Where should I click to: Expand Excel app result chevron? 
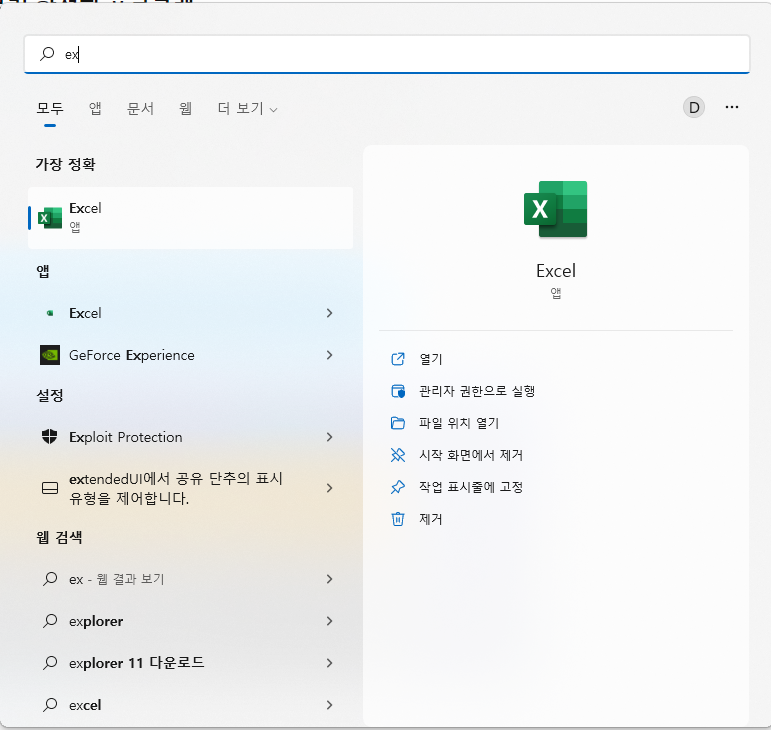pos(329,313)
